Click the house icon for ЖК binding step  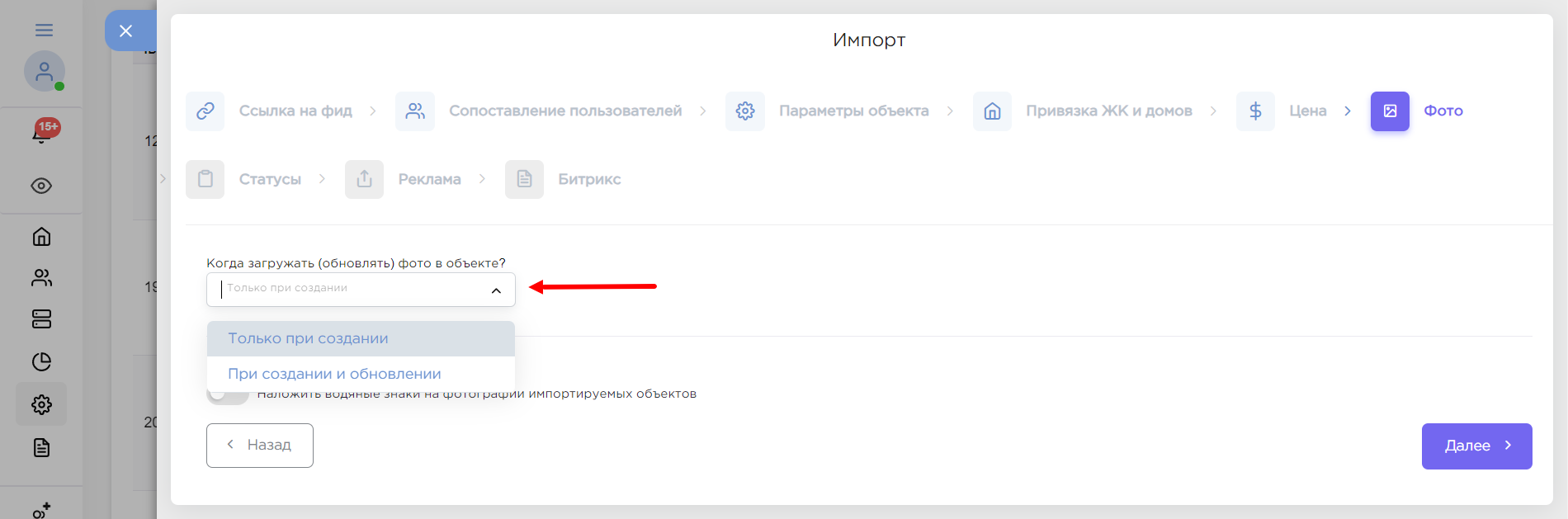[992, 111]
